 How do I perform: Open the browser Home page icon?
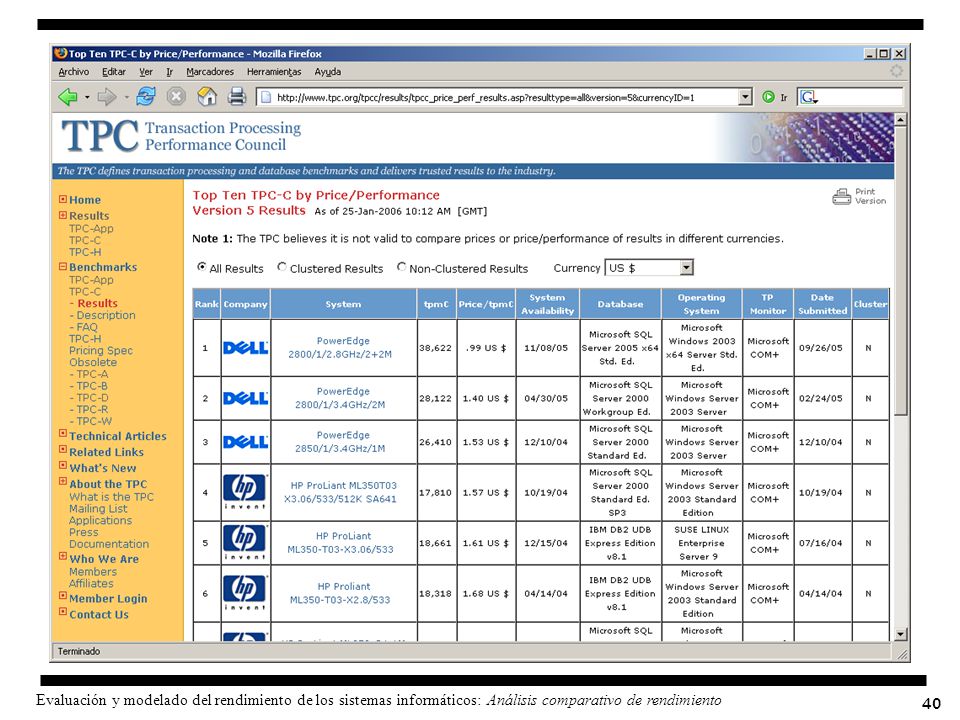pos(207,96)
